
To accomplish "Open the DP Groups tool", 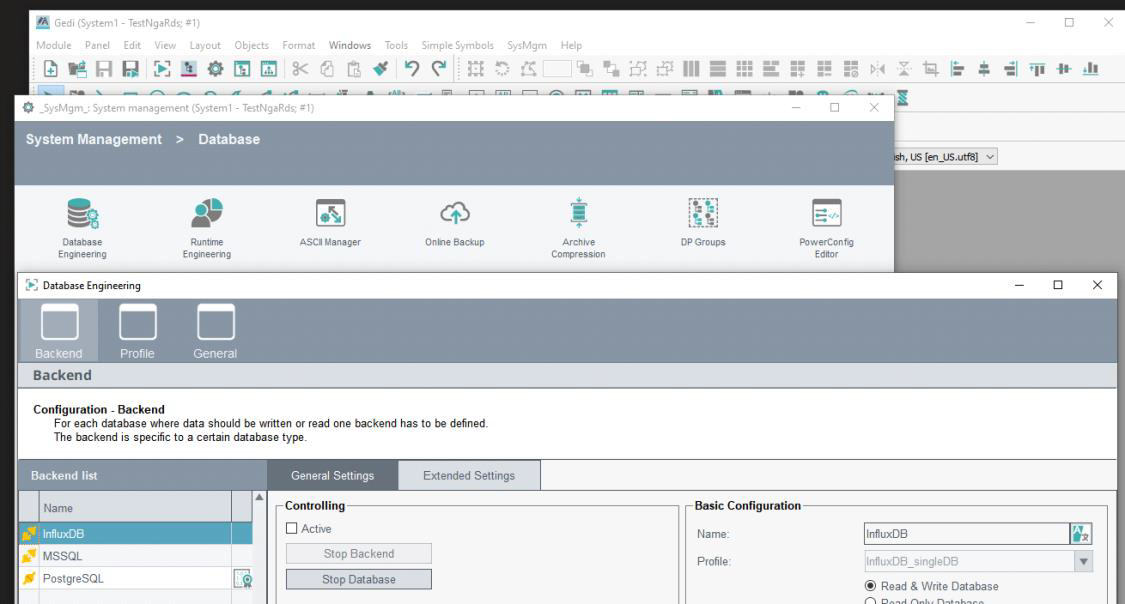I will click(x=703, y=216).
